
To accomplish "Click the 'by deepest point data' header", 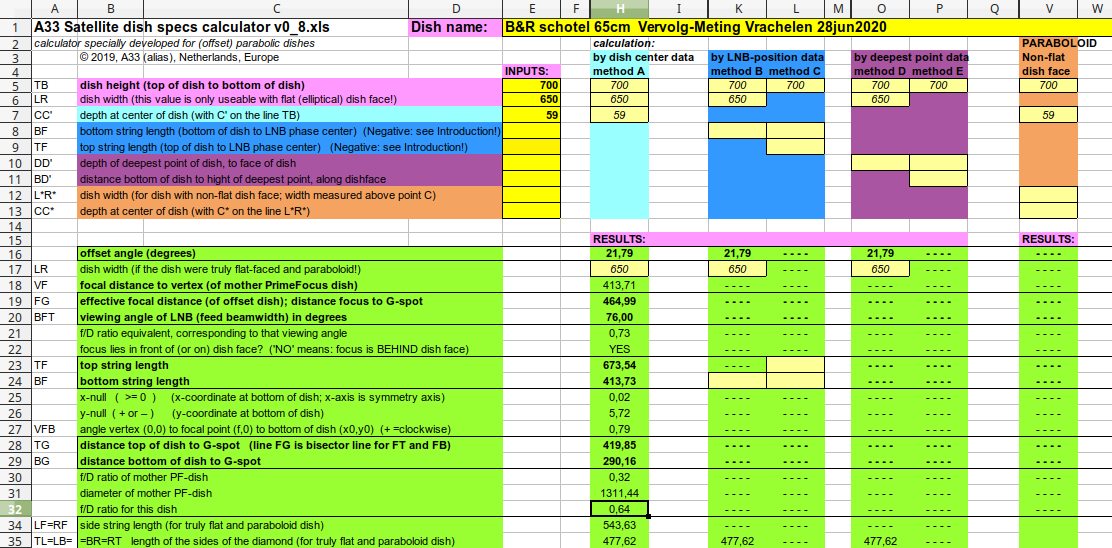I will pyautogui.click(x=911, y=57).
